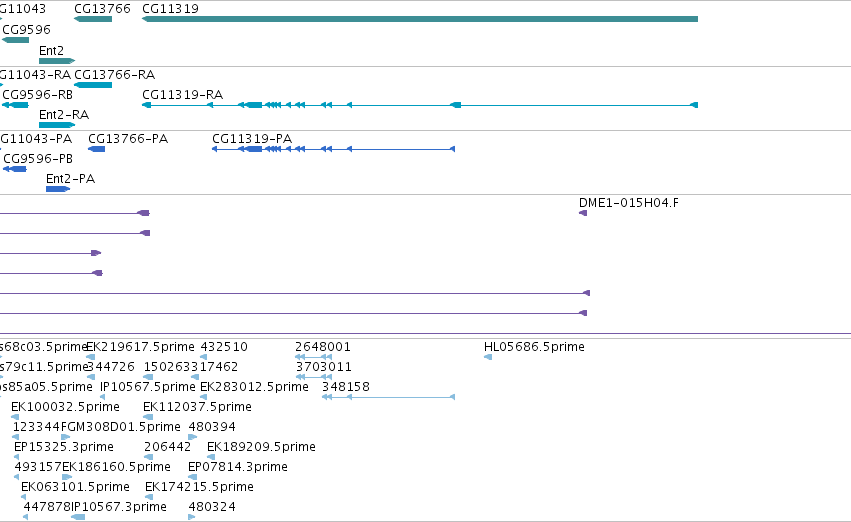This screenshot has height=522, width=851.
Task: Click the 348158 feature label
Action: (x=346, y=386)
